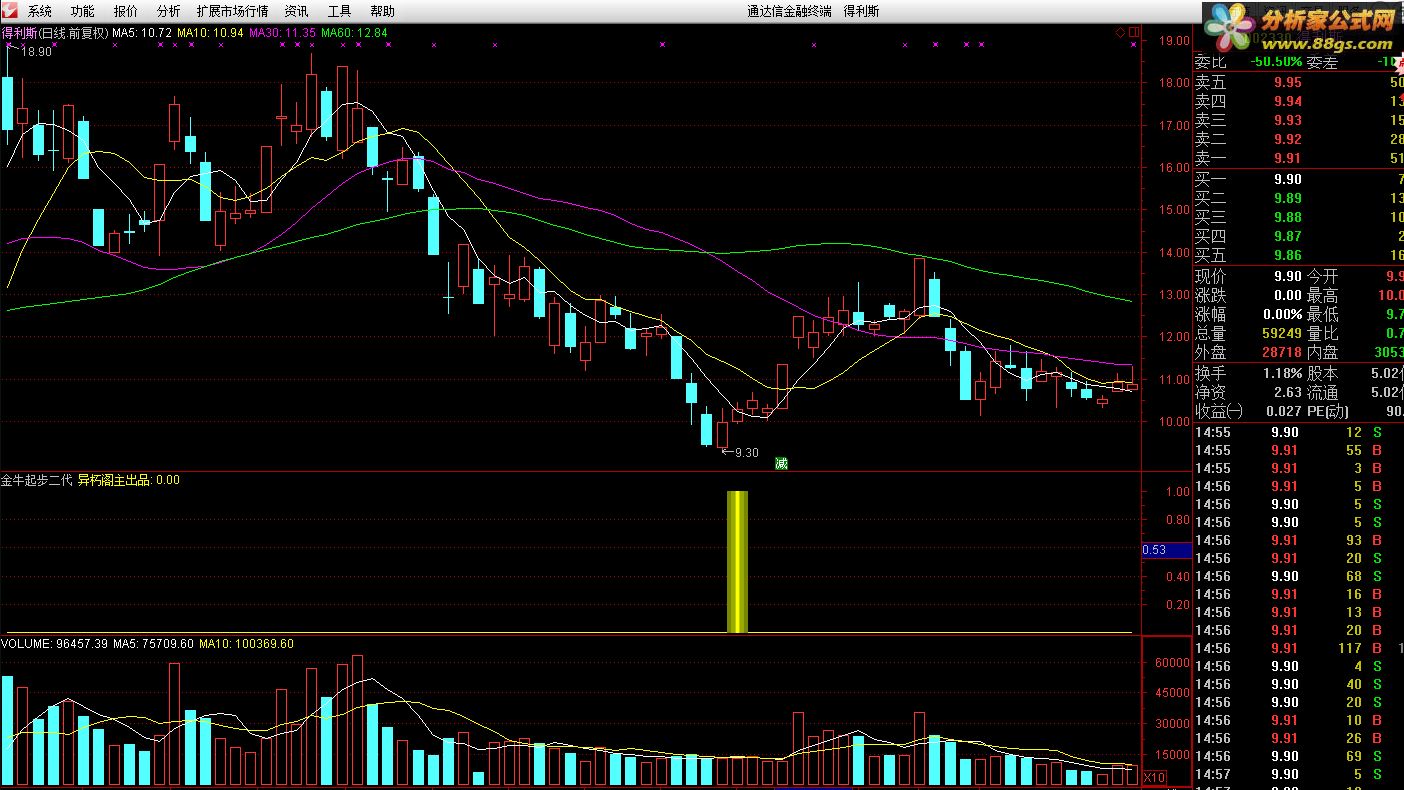This screenshot has height=790, width=1404.
Task: Click the red app logo icon beside 系统
Action: tap(11, 11)
